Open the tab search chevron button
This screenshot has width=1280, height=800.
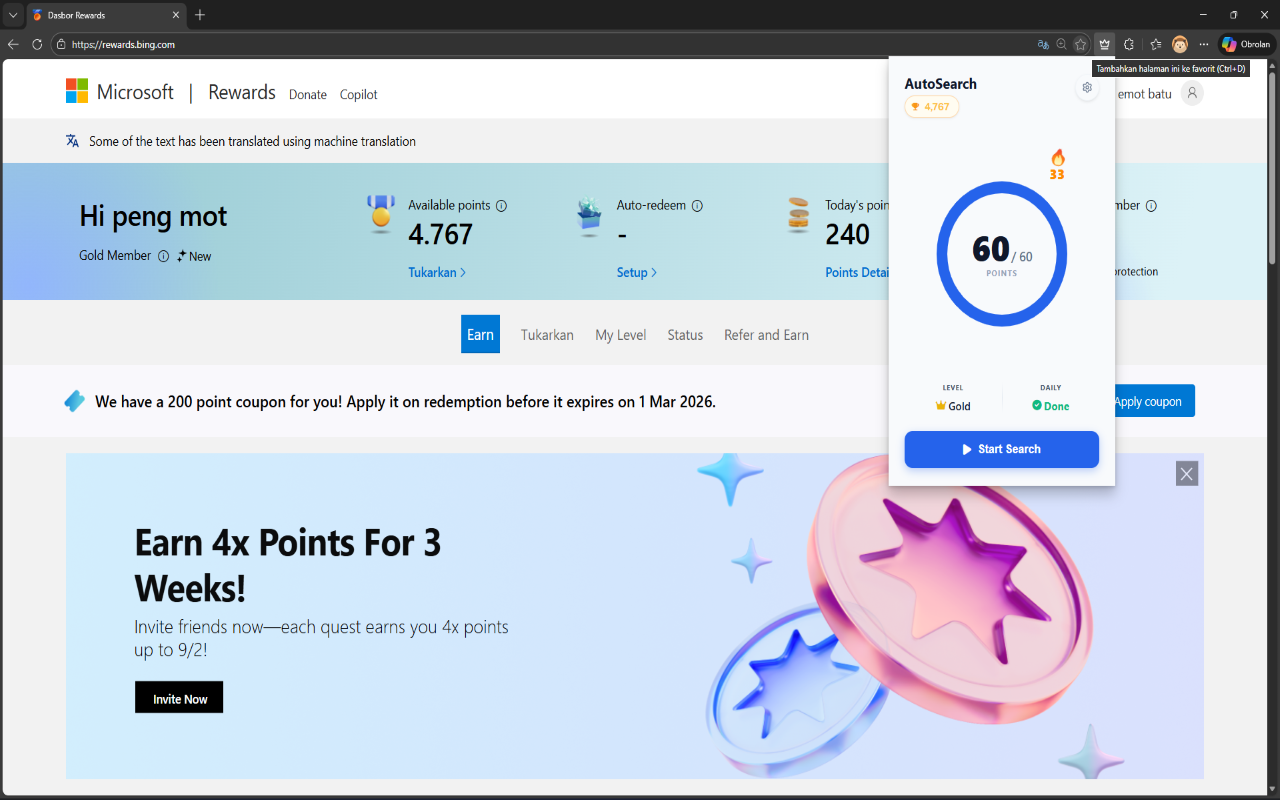coord(13,15)
